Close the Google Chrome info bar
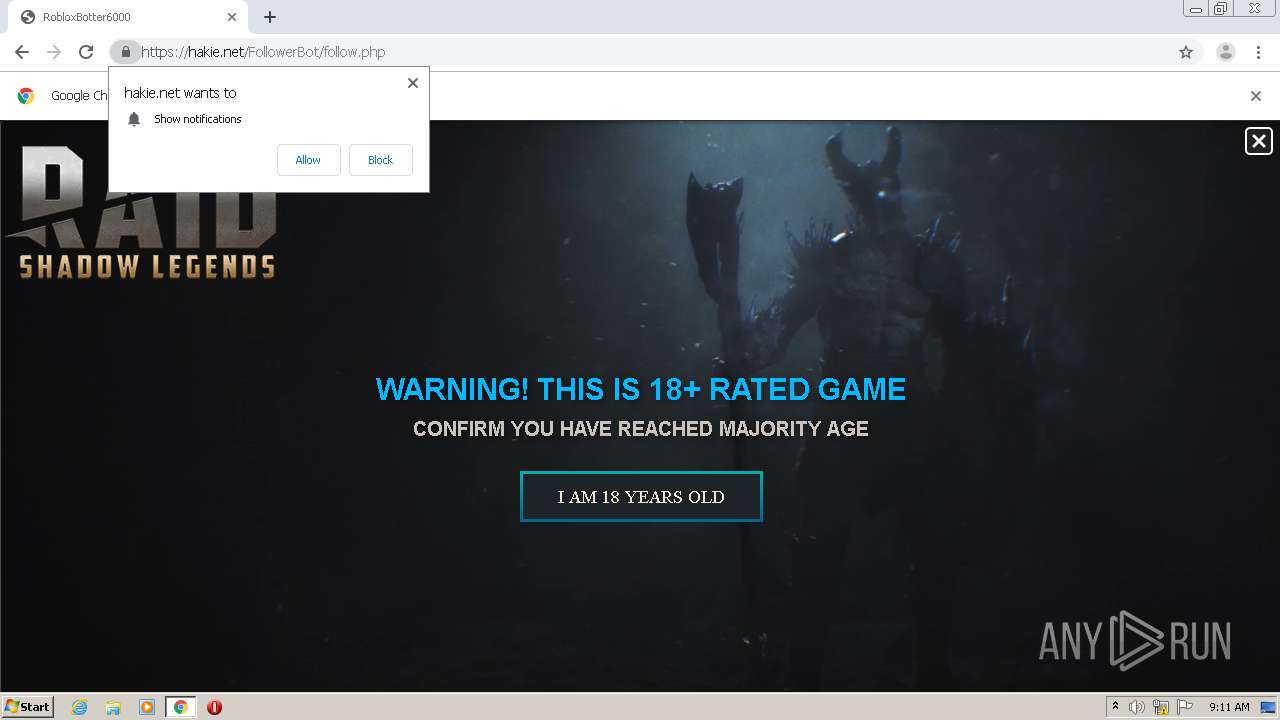This screenshot has width=1280, height=720. [x=1256, y=96]
